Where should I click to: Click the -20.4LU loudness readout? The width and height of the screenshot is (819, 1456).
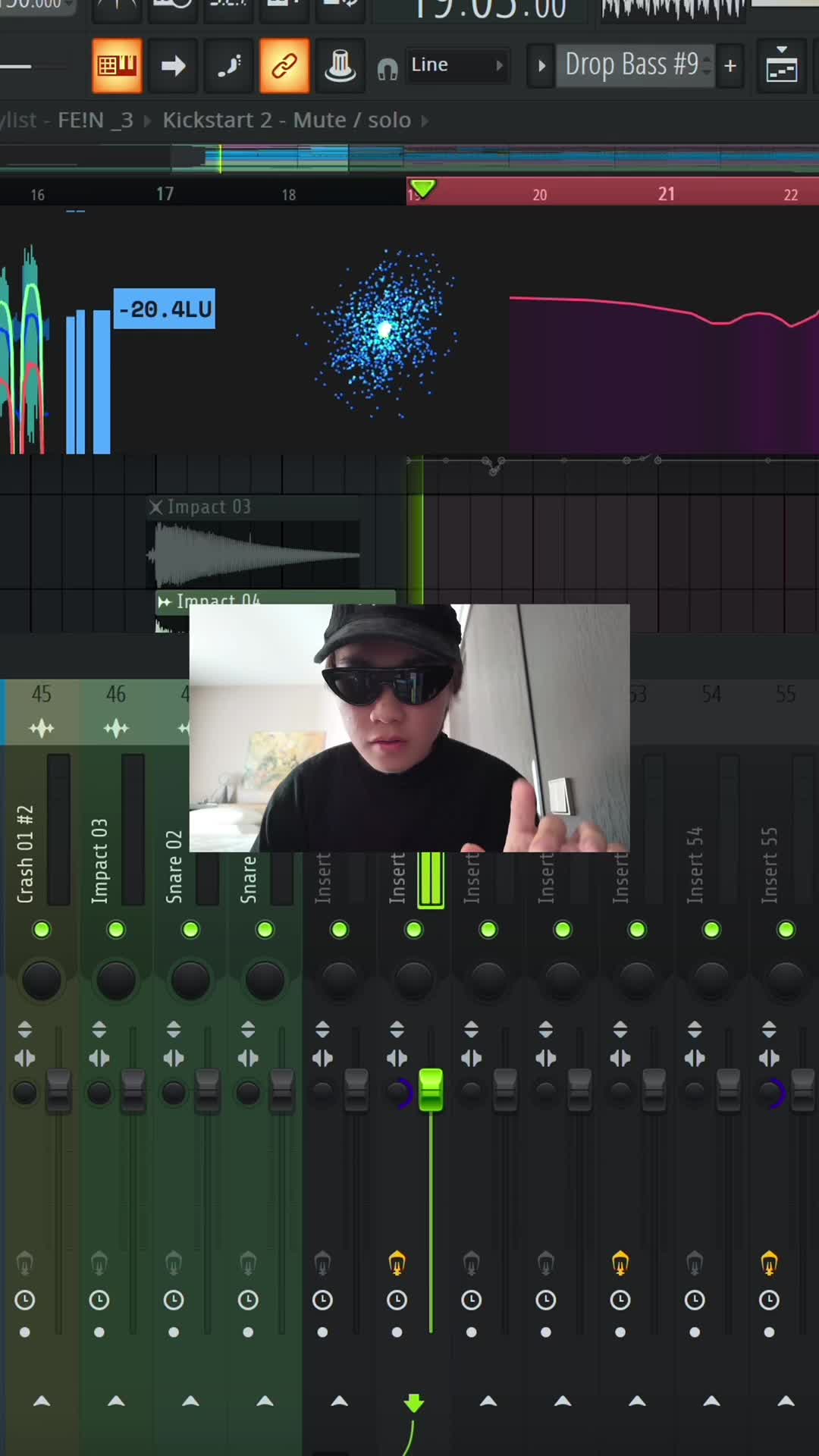165,309
